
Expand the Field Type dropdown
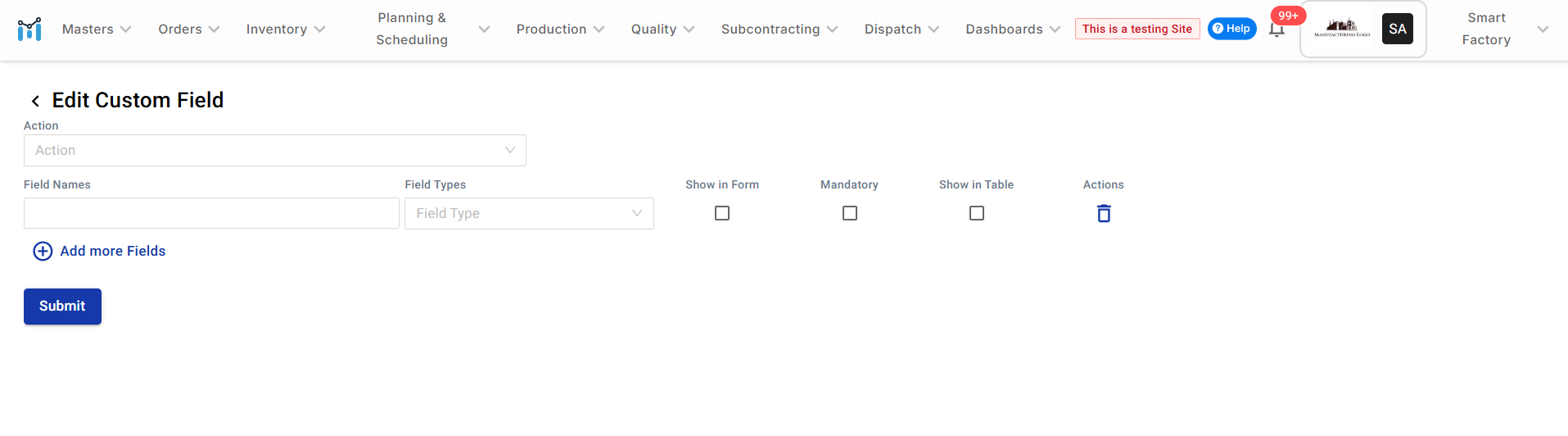click(529, 213)
